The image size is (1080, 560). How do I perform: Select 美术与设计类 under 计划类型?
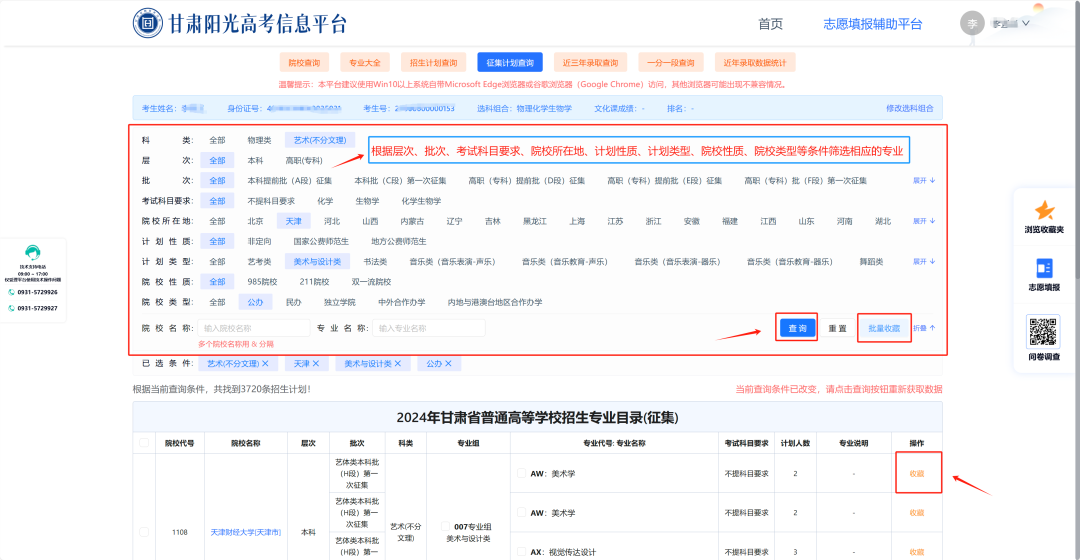pos(317,262)
